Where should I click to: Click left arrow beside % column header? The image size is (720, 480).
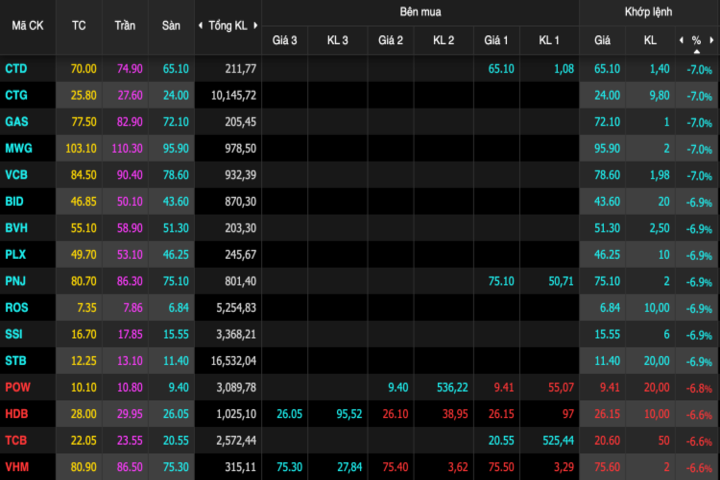681,40
